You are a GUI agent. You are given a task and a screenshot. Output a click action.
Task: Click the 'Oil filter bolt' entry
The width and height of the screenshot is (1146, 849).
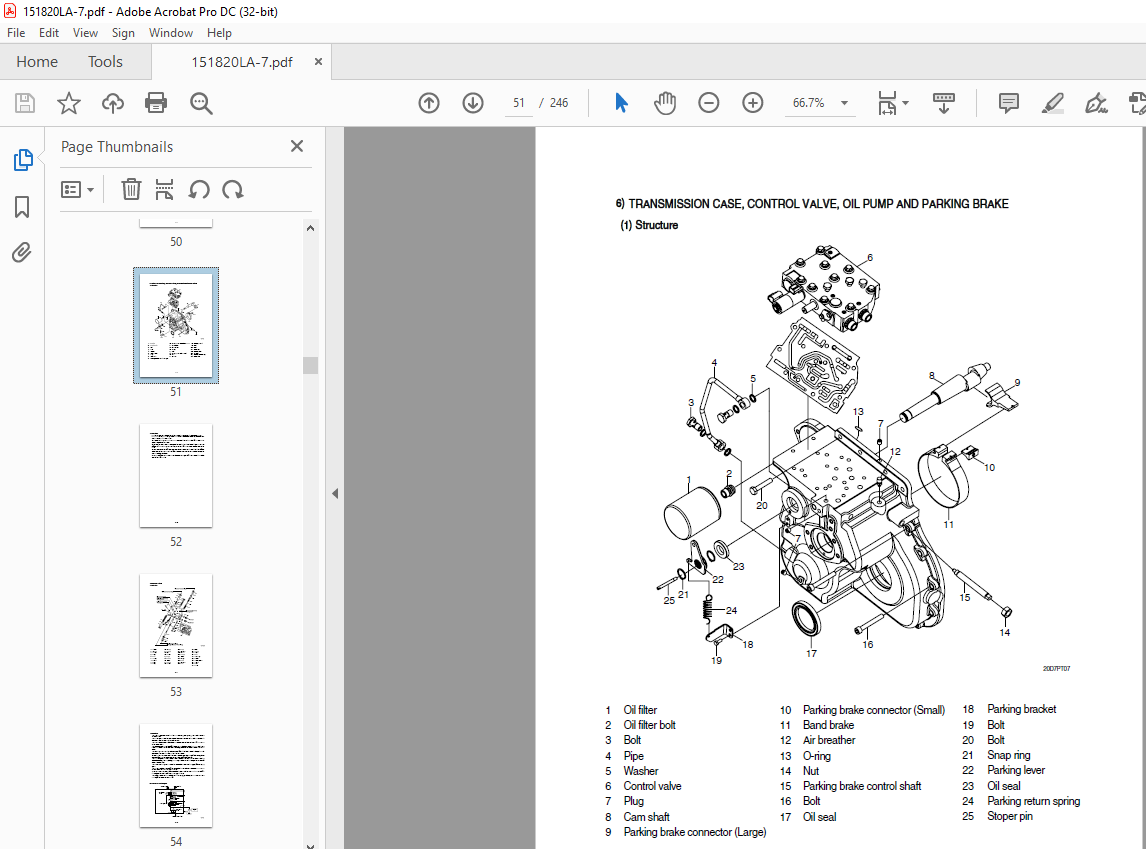(649, 725)
